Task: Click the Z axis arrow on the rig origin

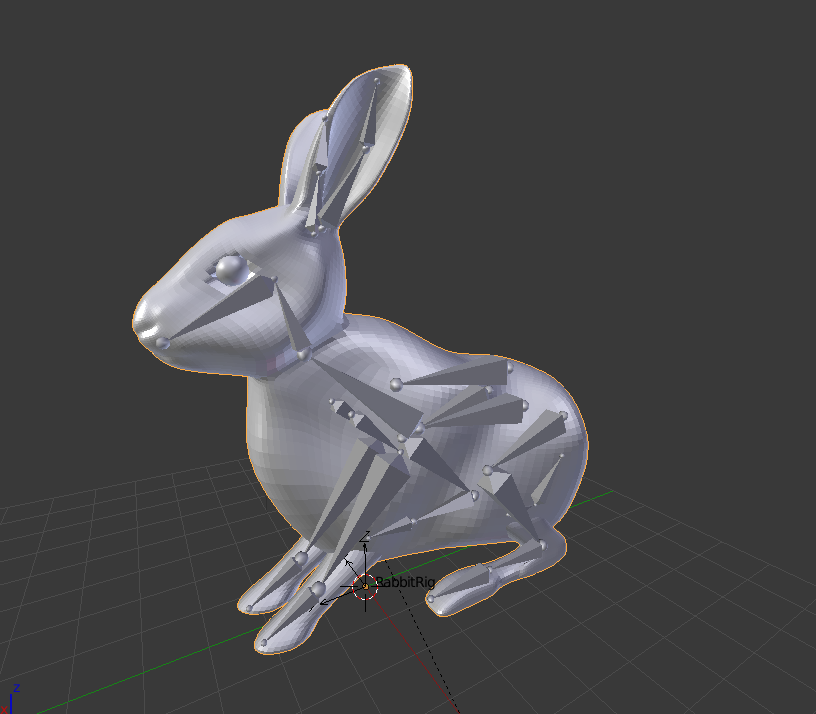Action: (365, 558)
